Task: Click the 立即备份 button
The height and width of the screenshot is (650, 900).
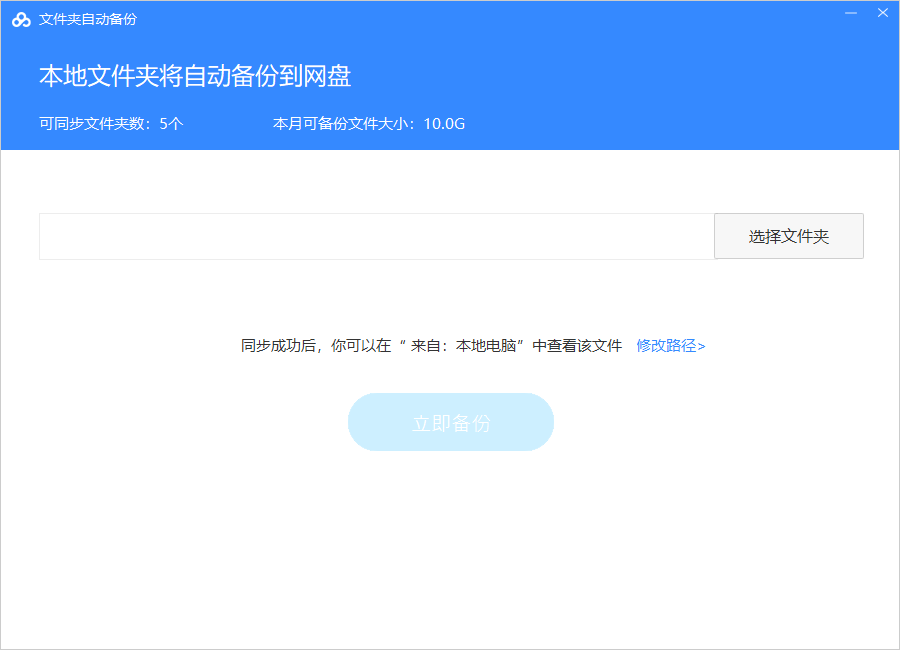Action: [x=451, y=422]
